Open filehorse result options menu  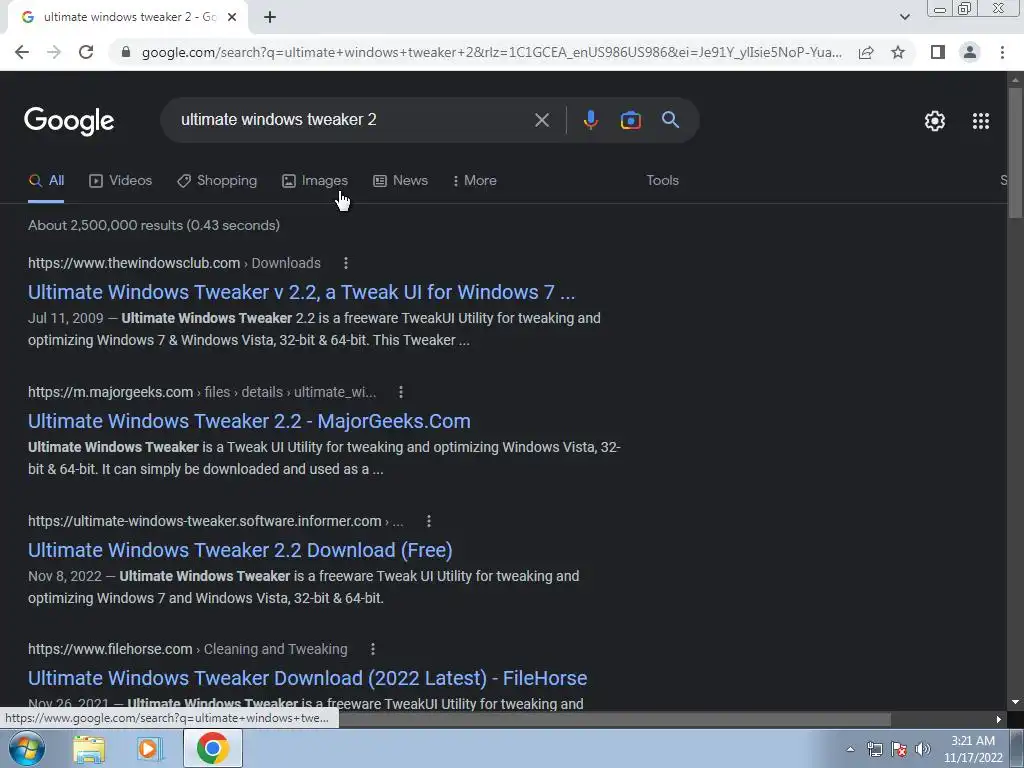click(x=372, y=649)
